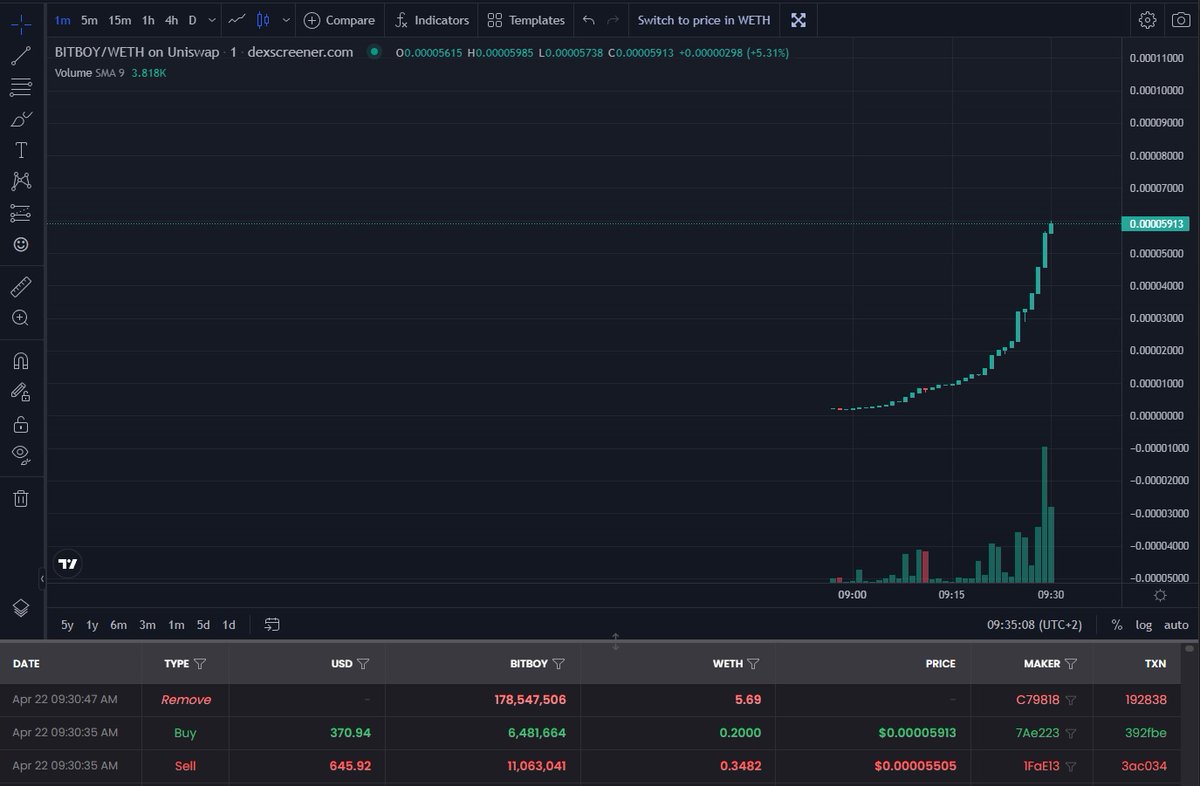Click the TradingView logo
This screenshot has width=1200, height=786.
pos(68,564)
